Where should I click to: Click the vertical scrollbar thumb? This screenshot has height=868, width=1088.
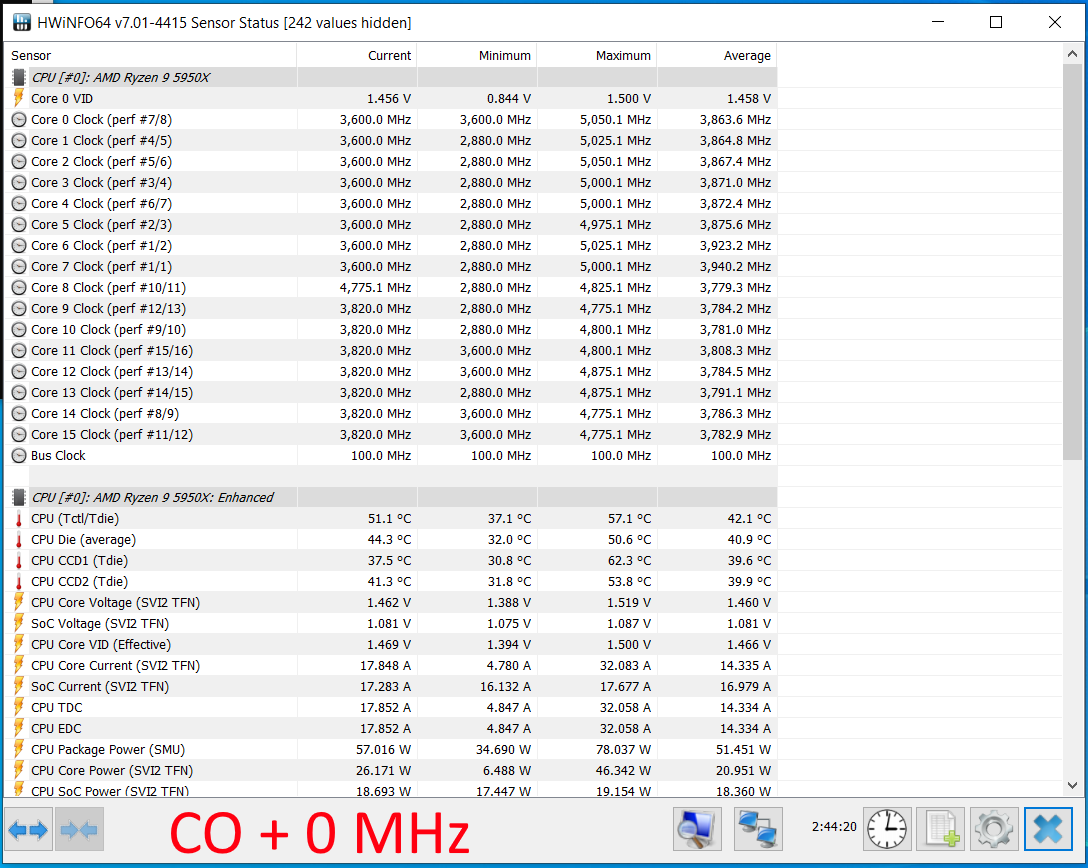[x=1072, y=262]
